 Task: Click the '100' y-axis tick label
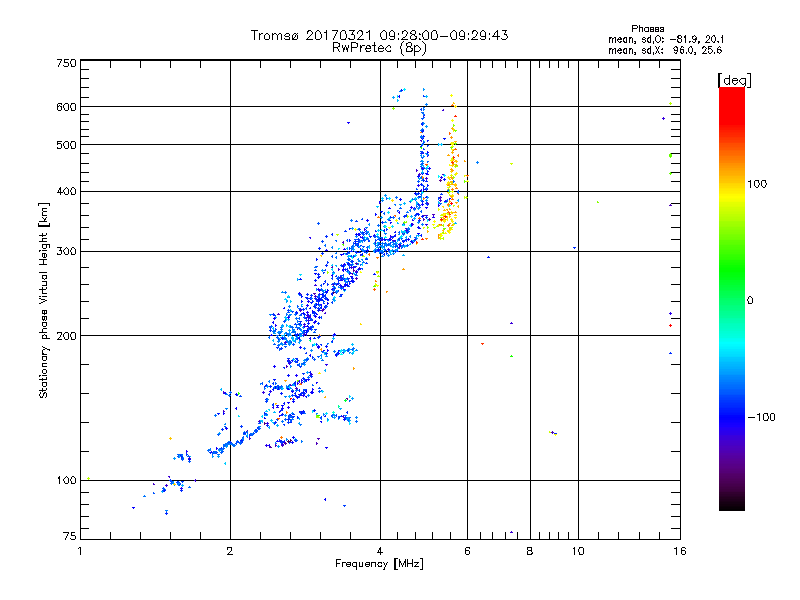tap(66, 480)
